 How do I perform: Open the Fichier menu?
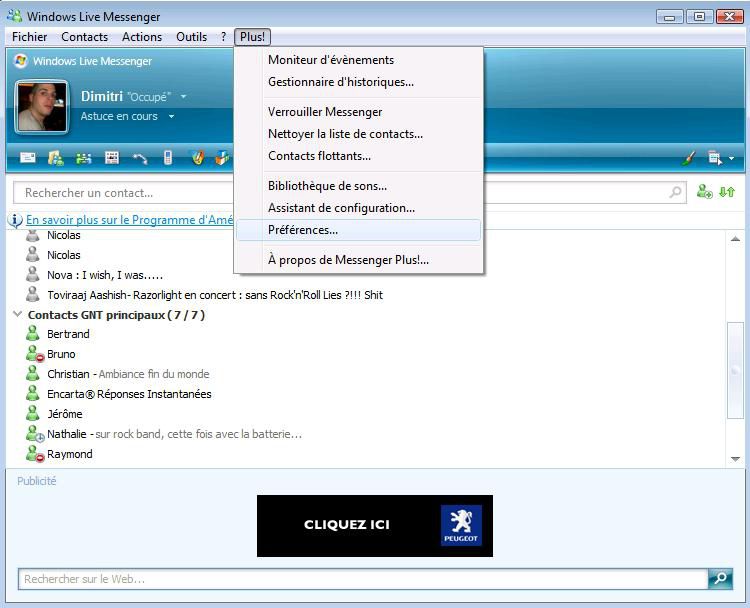30,37
